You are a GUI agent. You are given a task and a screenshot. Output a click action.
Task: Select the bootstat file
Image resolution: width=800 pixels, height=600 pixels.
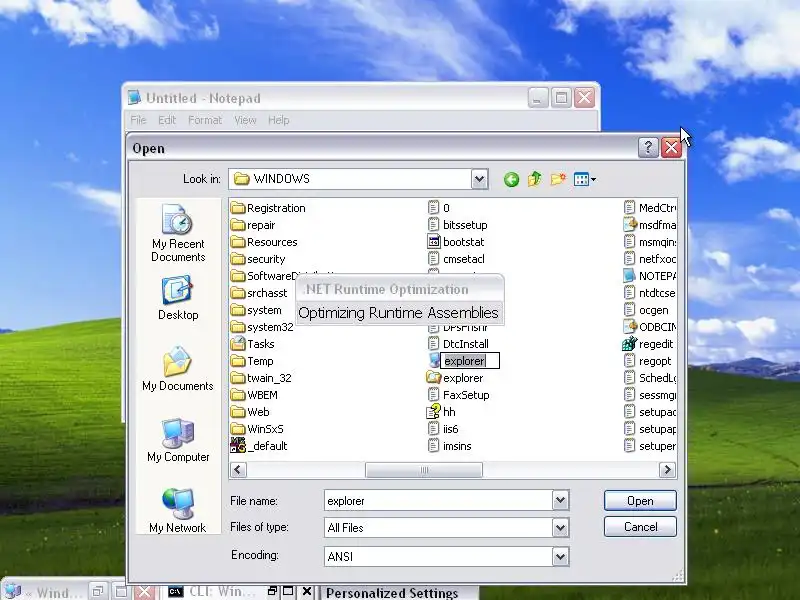456,242
